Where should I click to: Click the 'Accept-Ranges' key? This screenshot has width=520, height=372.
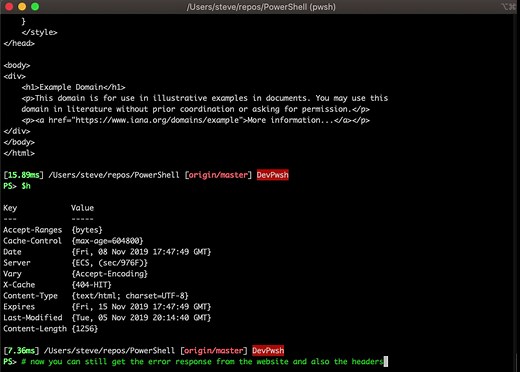click(33, 230)
